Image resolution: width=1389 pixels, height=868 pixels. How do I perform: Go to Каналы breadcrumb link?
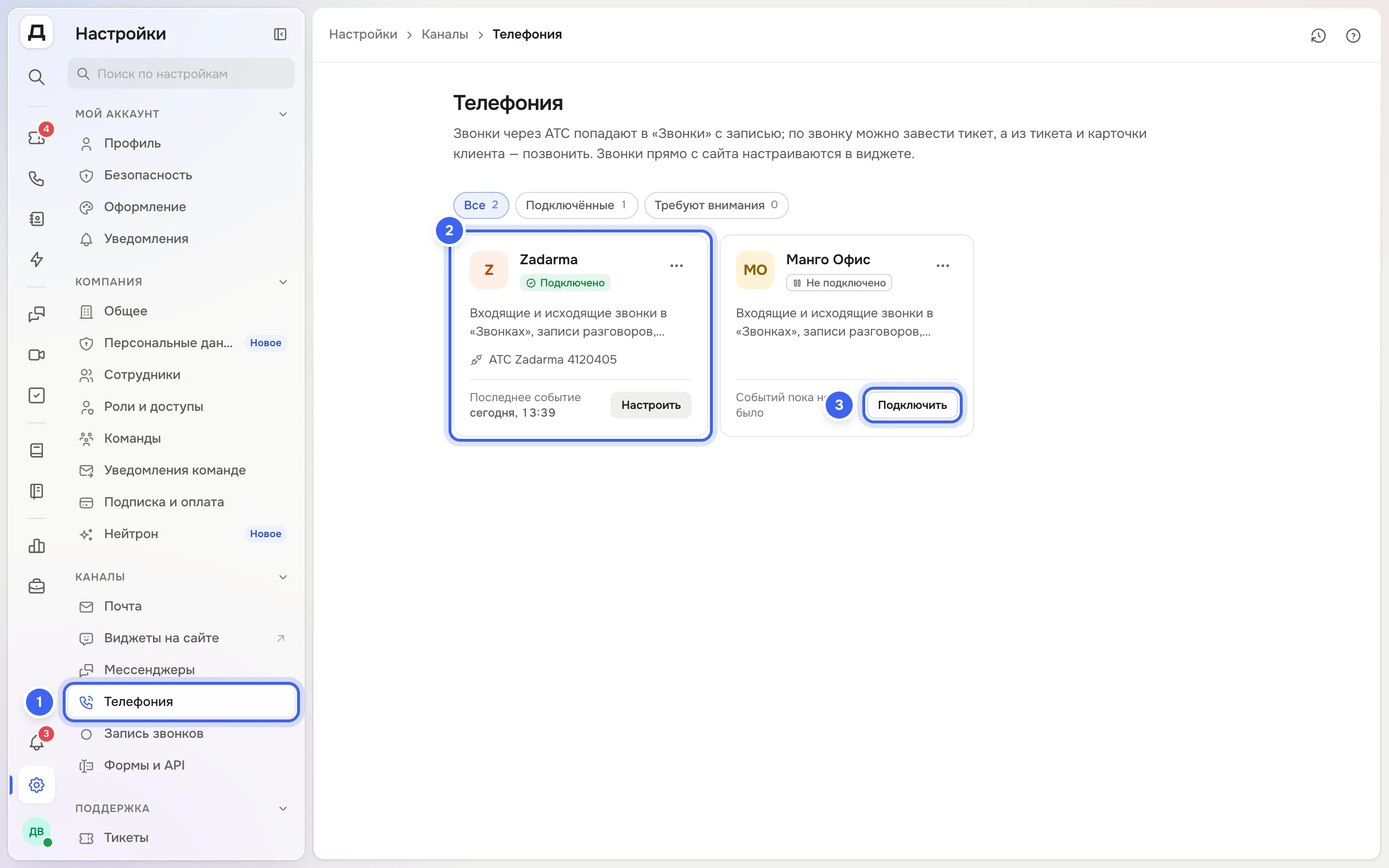pyautogui.click(x=445, y=34)
